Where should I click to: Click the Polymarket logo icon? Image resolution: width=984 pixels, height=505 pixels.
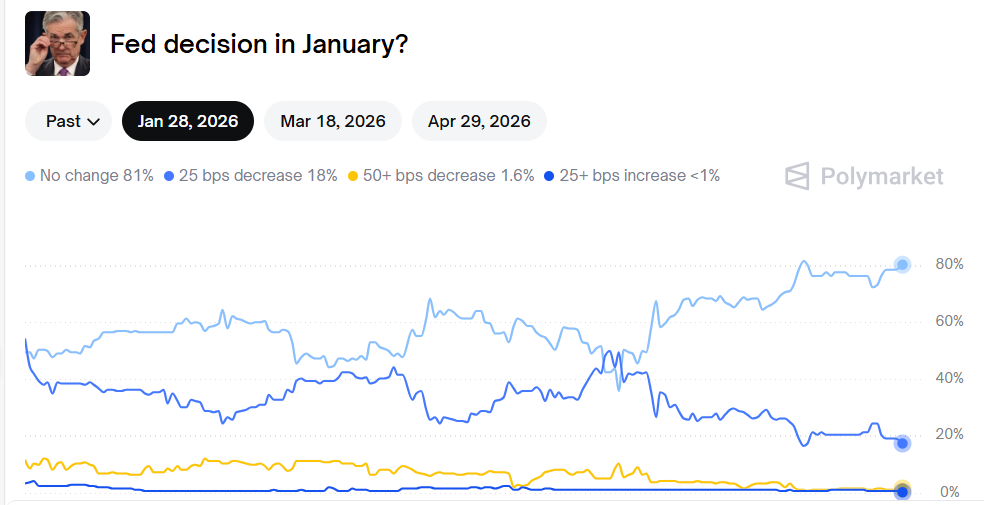(x=797, y=176)
